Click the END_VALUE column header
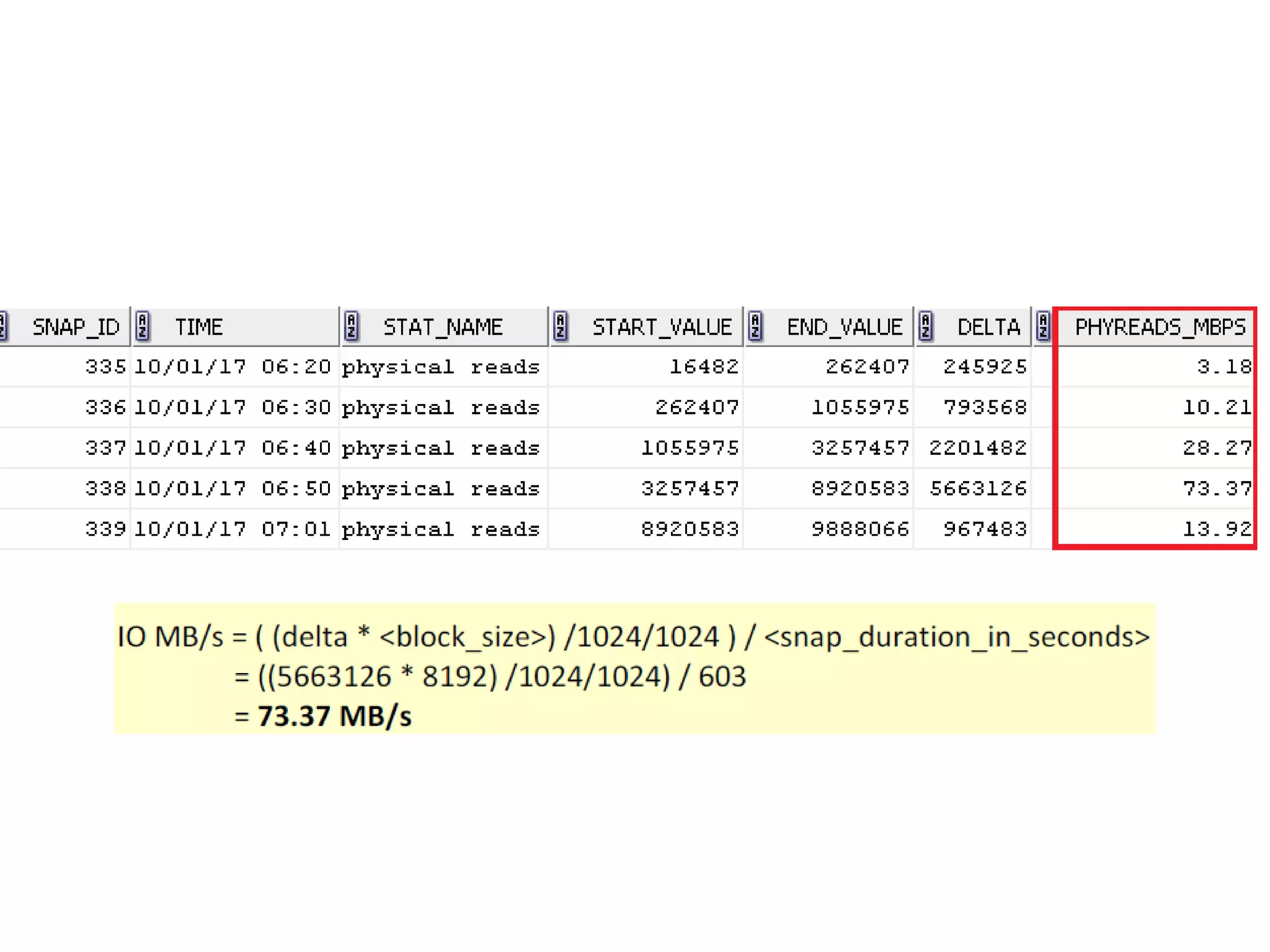Screen dimensions: 1270x952 pos(844,327)
